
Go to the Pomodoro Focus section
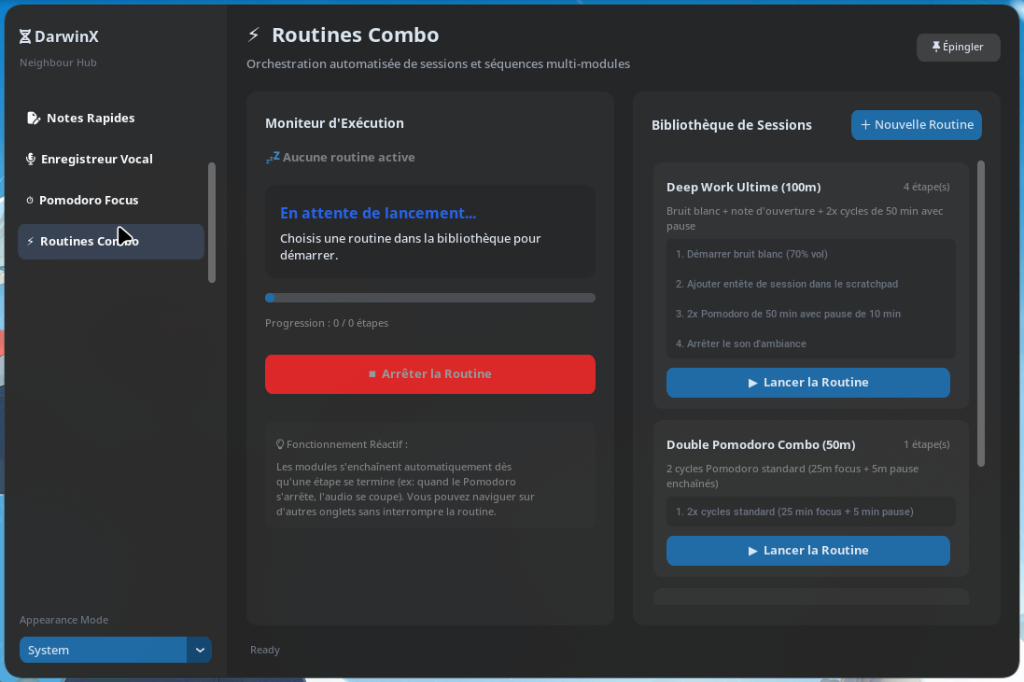110,200
